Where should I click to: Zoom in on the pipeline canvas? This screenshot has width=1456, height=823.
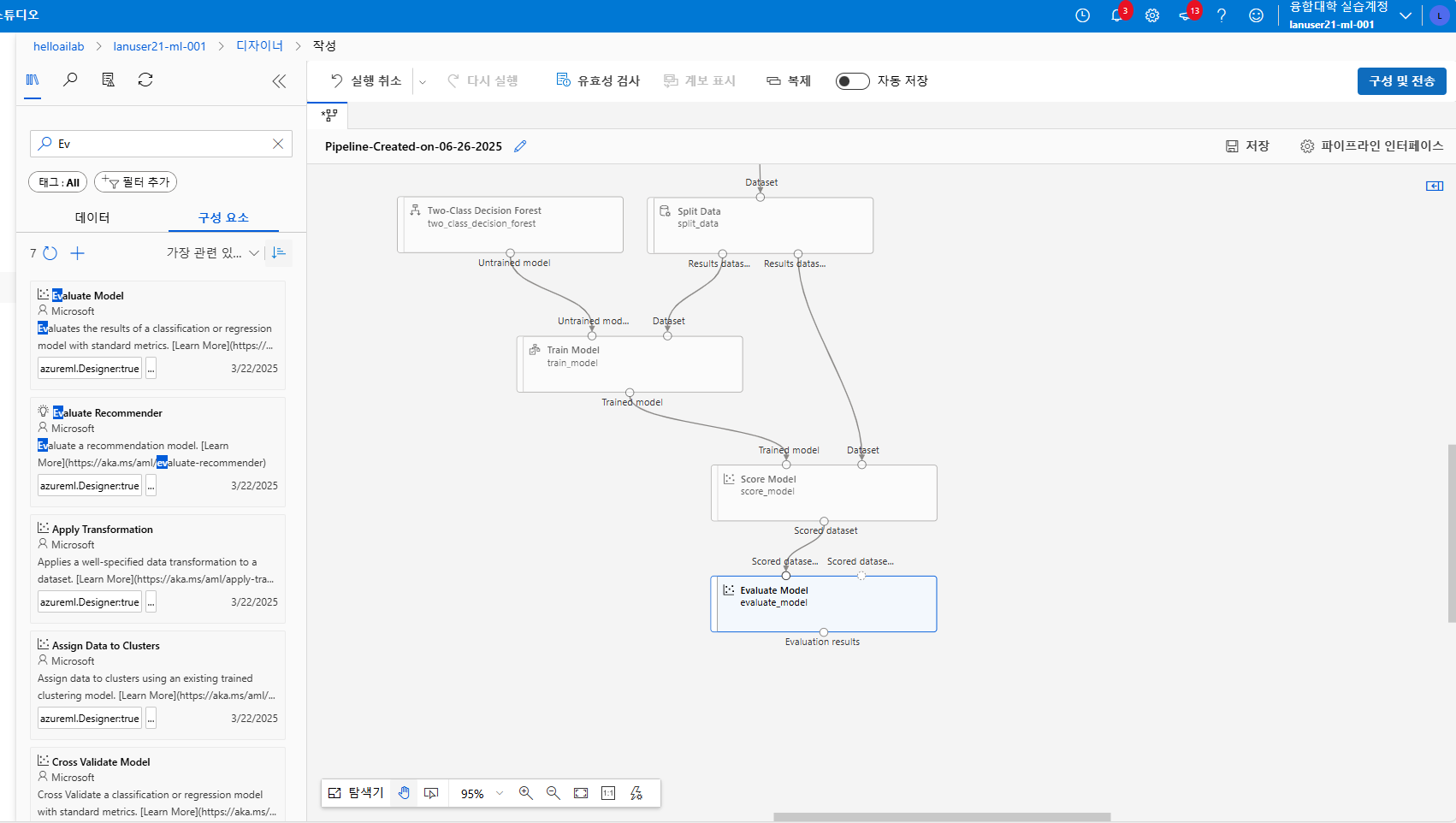526,793
